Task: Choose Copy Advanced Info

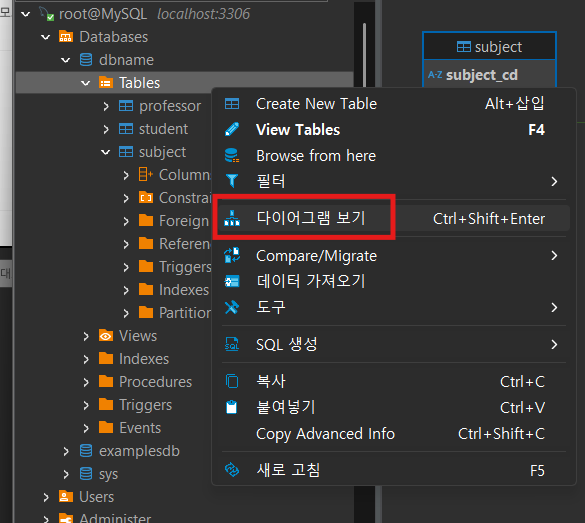Action: (x=394, y=433)
